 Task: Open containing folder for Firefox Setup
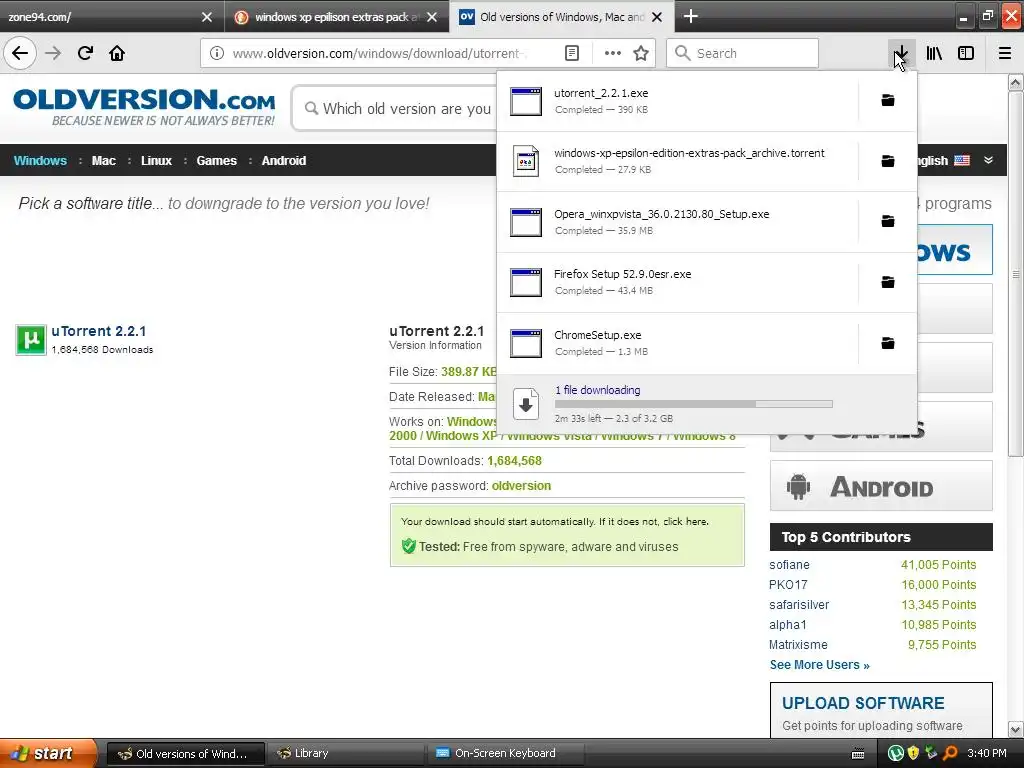click(x=888, y=282)
